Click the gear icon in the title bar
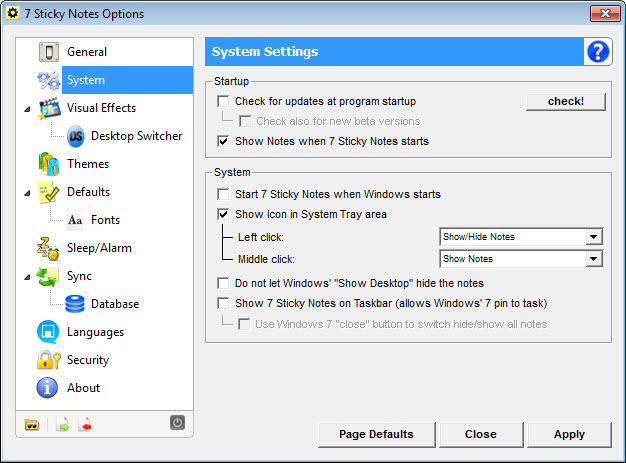The image size is (626, 463). (13, 13)
